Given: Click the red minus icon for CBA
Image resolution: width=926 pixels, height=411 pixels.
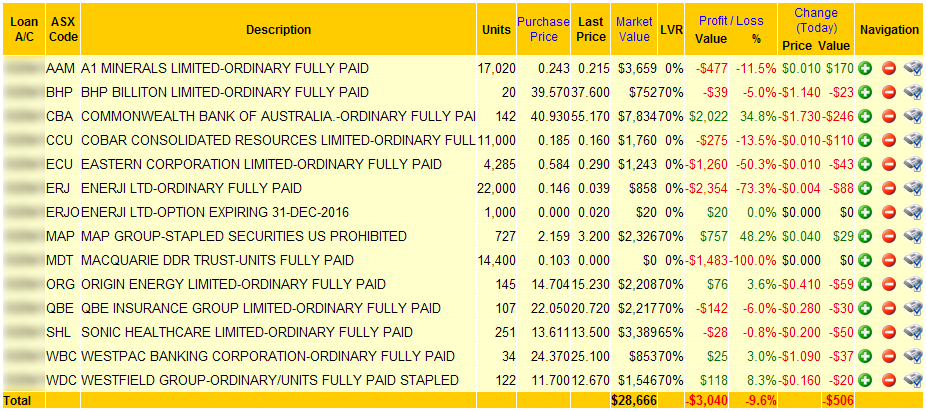Looking at the screenshot, I should 889,116.
